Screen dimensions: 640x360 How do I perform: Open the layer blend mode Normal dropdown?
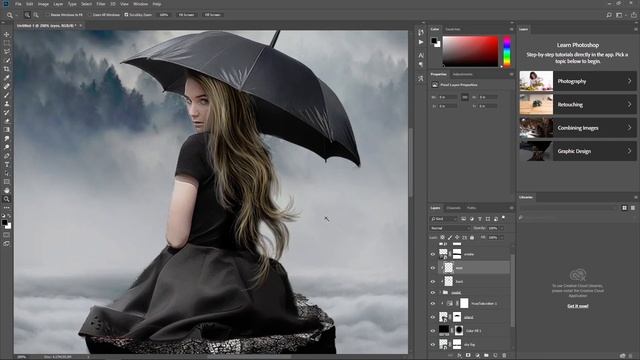coord(449,228)
